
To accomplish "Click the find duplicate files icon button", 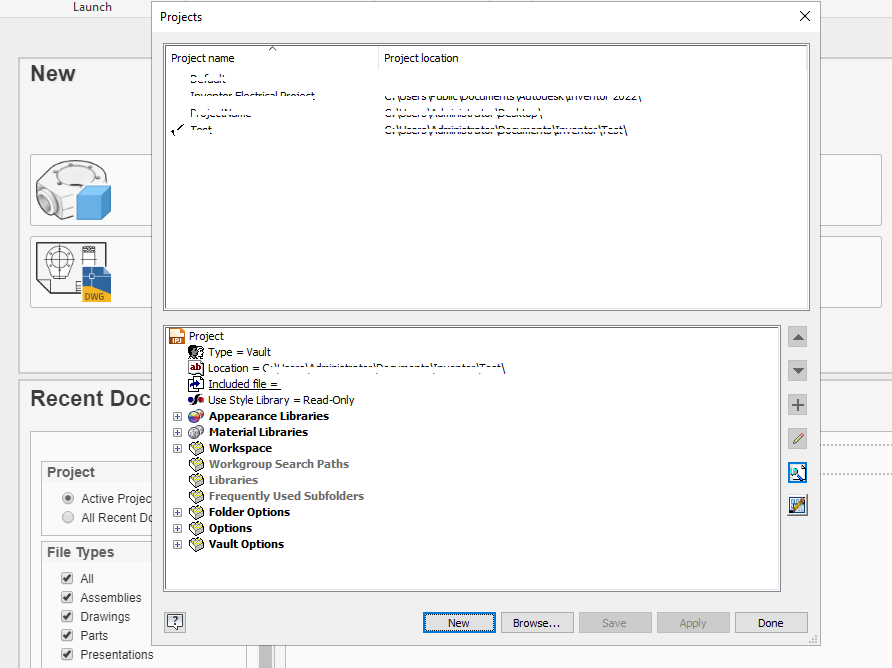I will tap(798, 472).
